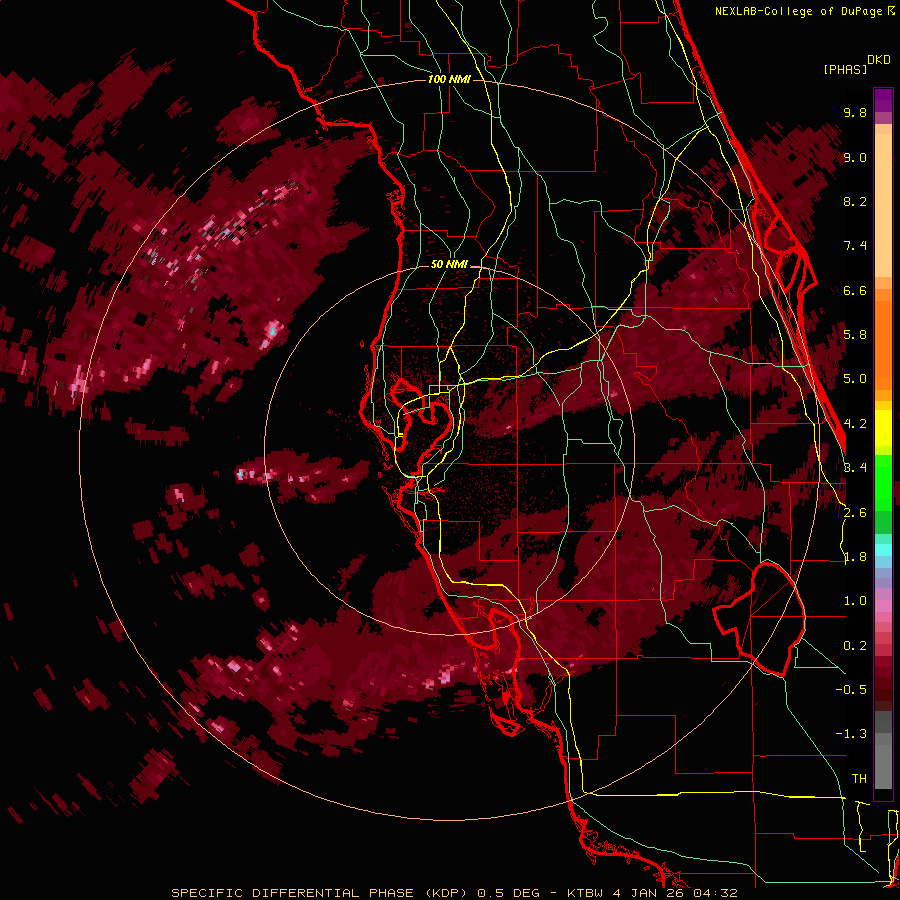
Task: Click the "[PHAS]" units label
Action: click(845, 69)
